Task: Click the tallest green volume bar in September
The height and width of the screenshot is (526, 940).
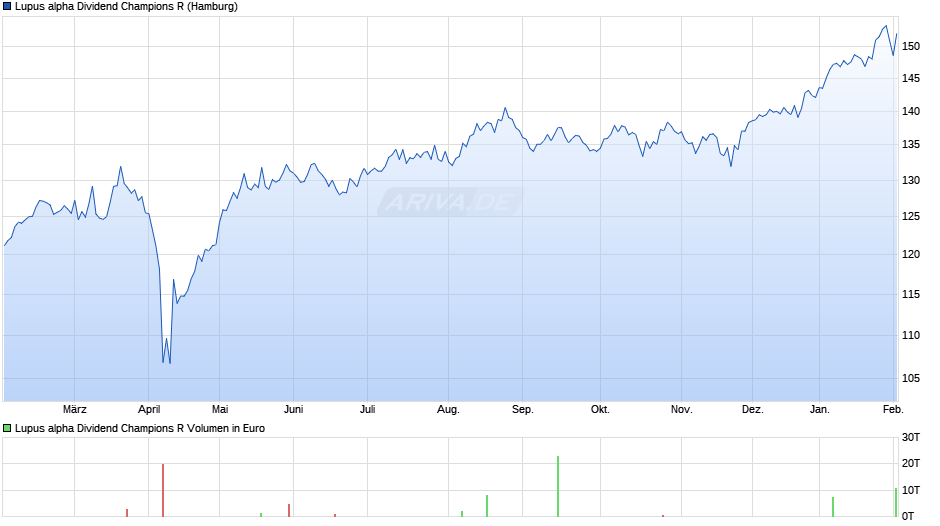Action: click(x=558, y=486)
